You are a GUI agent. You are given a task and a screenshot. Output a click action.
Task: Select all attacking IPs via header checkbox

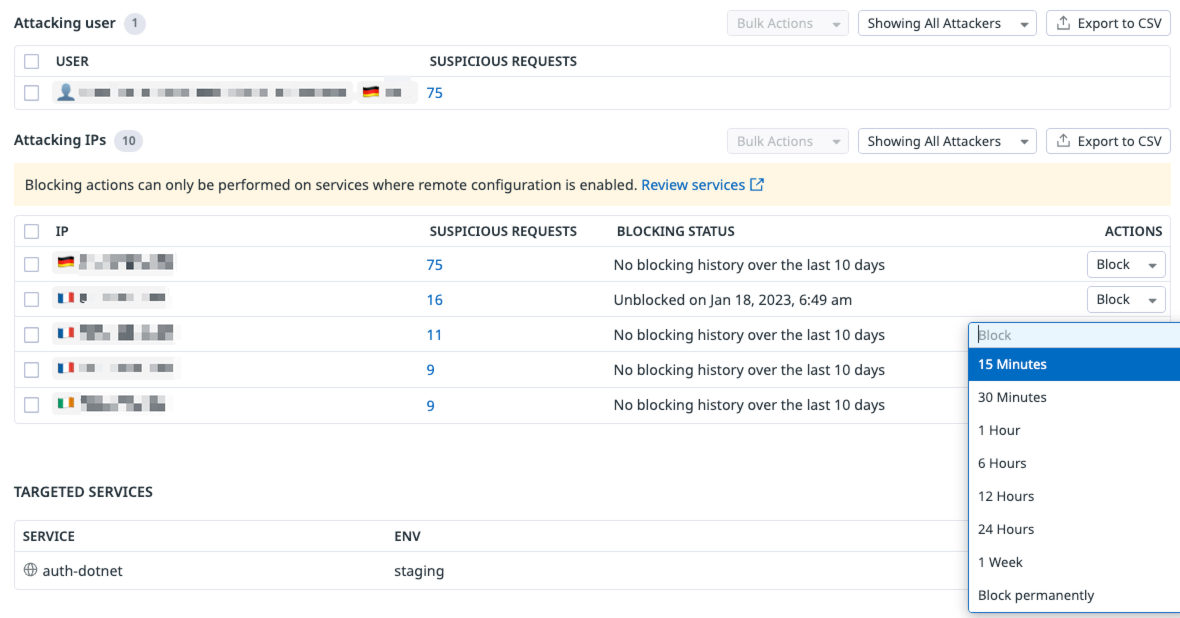tap(32, 231)
